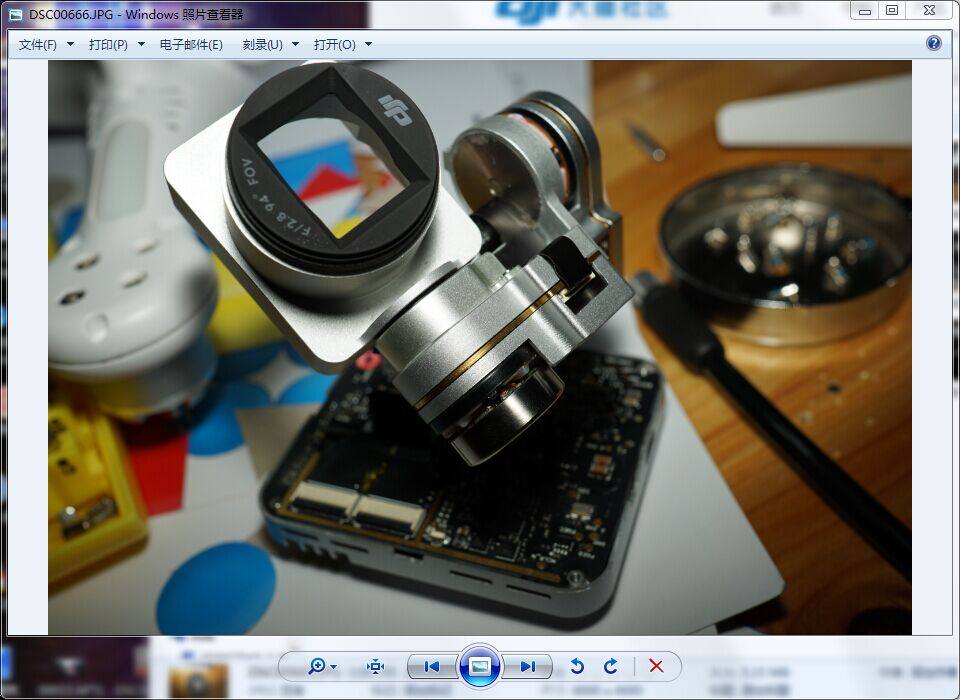Click the Photo Viewer title bar icon
This screenshot has height=700, width=960.
point(16,13)
